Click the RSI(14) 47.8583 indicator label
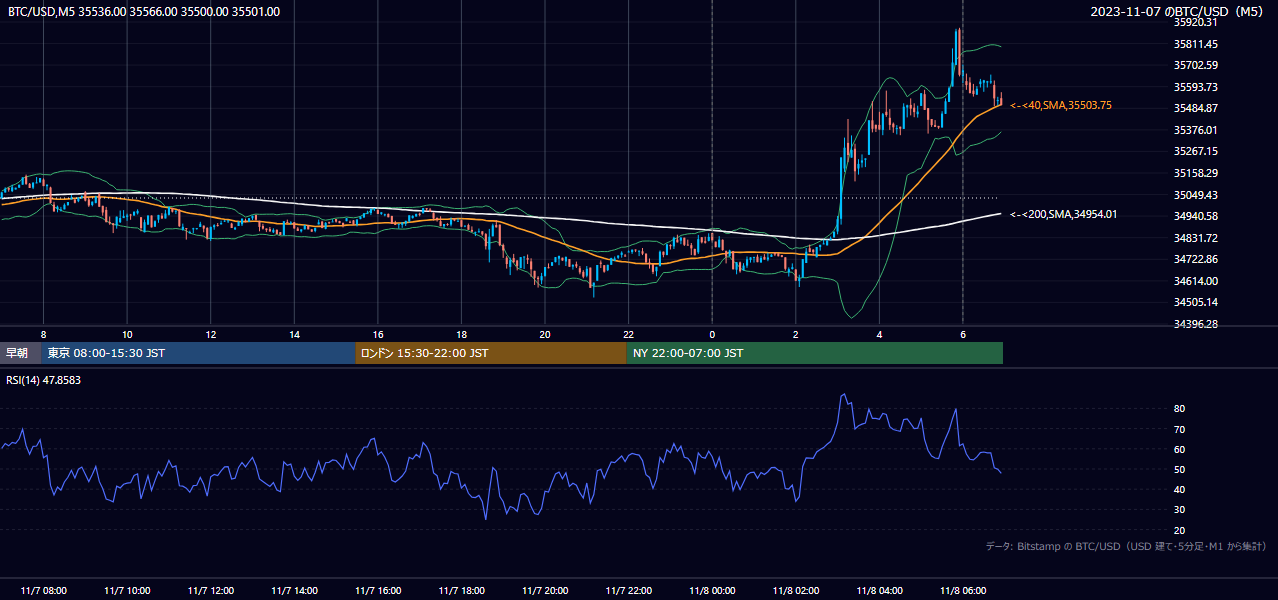 click(x=44, y=380)
